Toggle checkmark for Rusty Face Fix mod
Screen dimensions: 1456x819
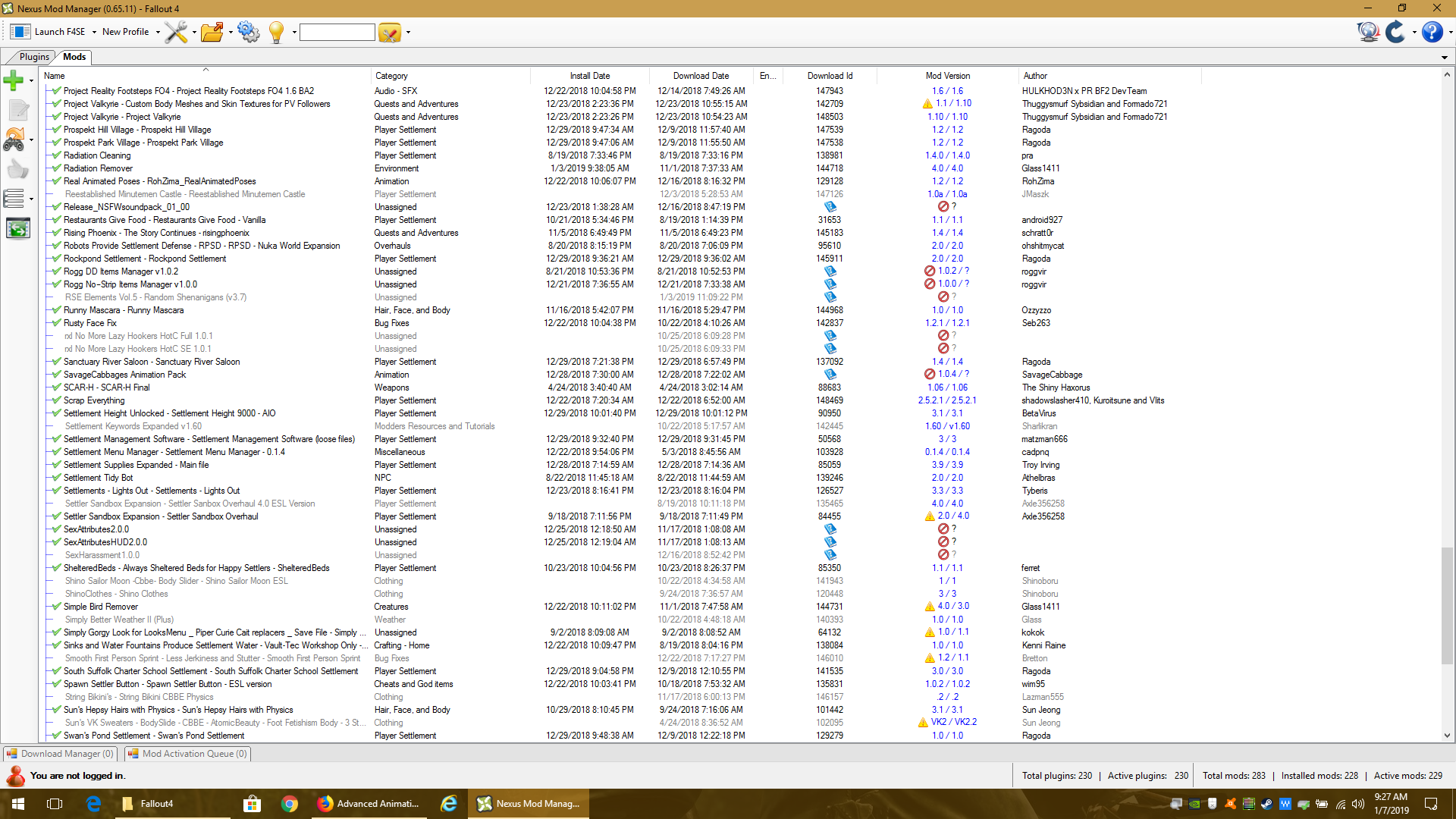(55, 323)
